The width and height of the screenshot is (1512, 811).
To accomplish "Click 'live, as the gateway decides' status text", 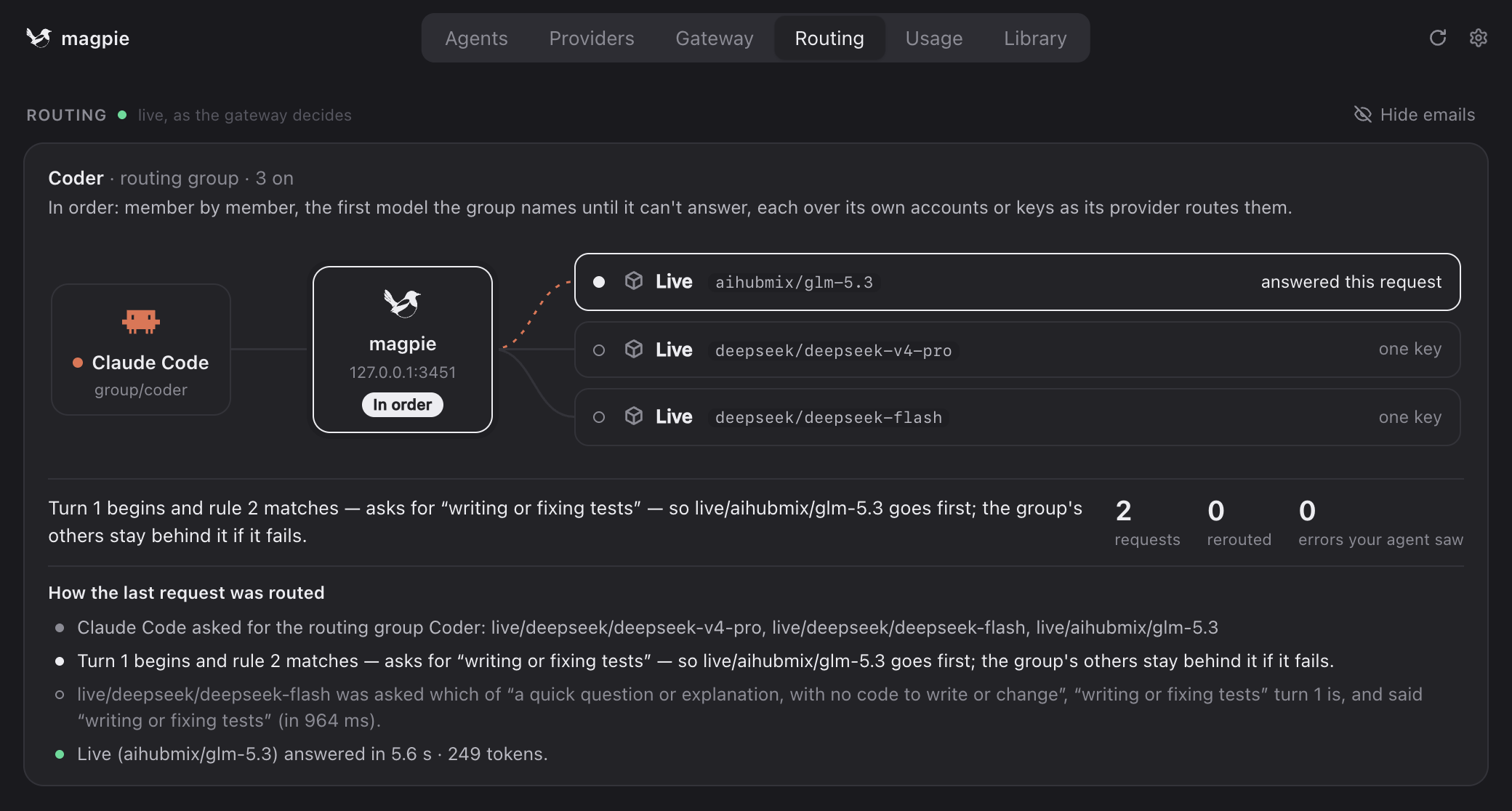I will (x=245, y=115).
